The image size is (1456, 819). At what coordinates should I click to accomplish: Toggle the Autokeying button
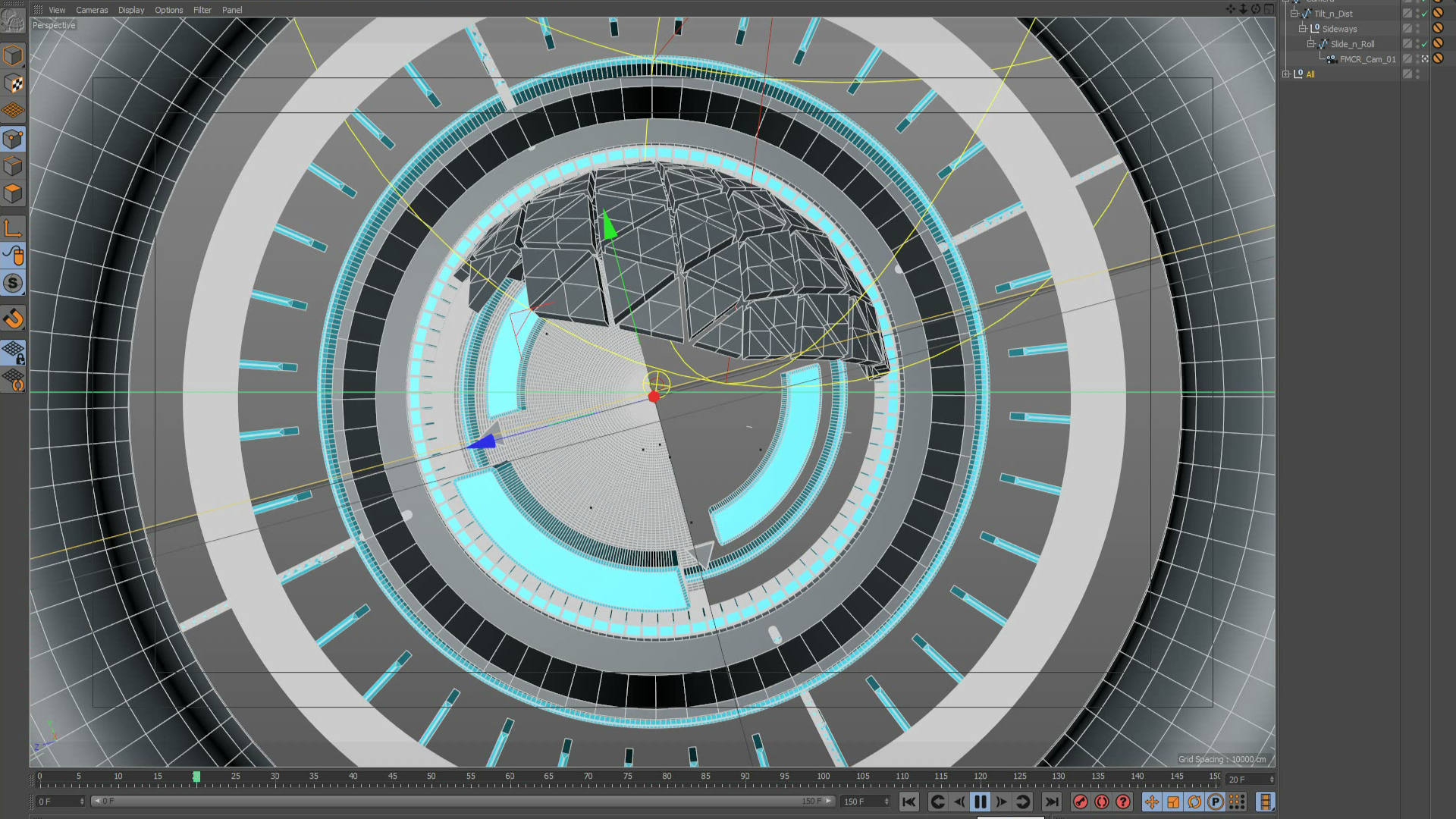(x=1102, y=802)
